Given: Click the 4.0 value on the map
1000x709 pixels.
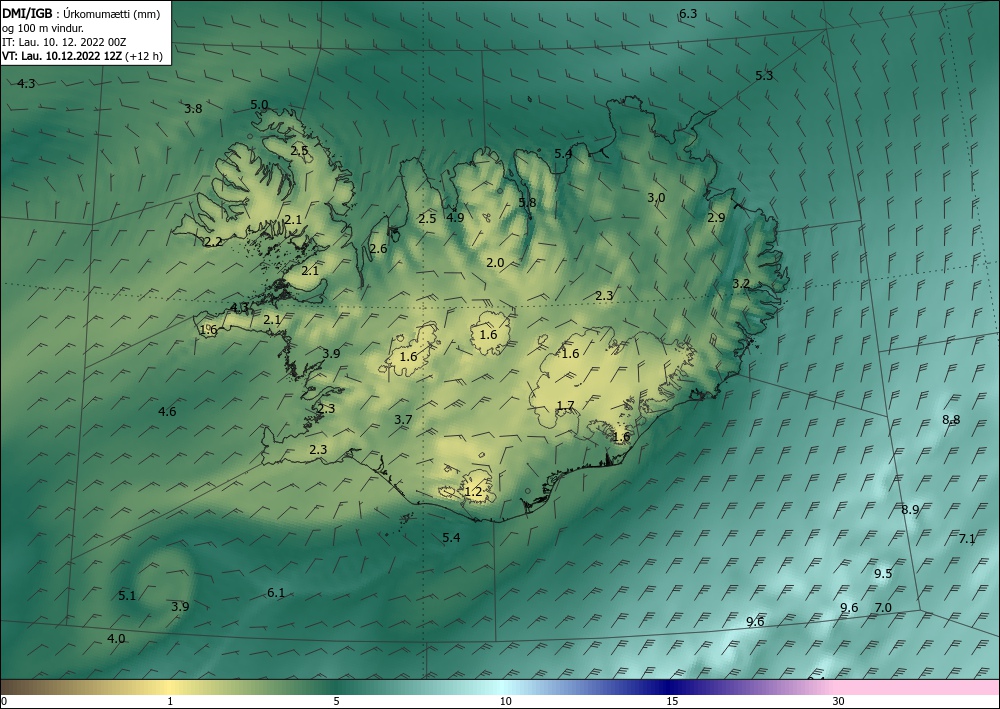Looking at the screenshot, I should [x=116, y=638].
